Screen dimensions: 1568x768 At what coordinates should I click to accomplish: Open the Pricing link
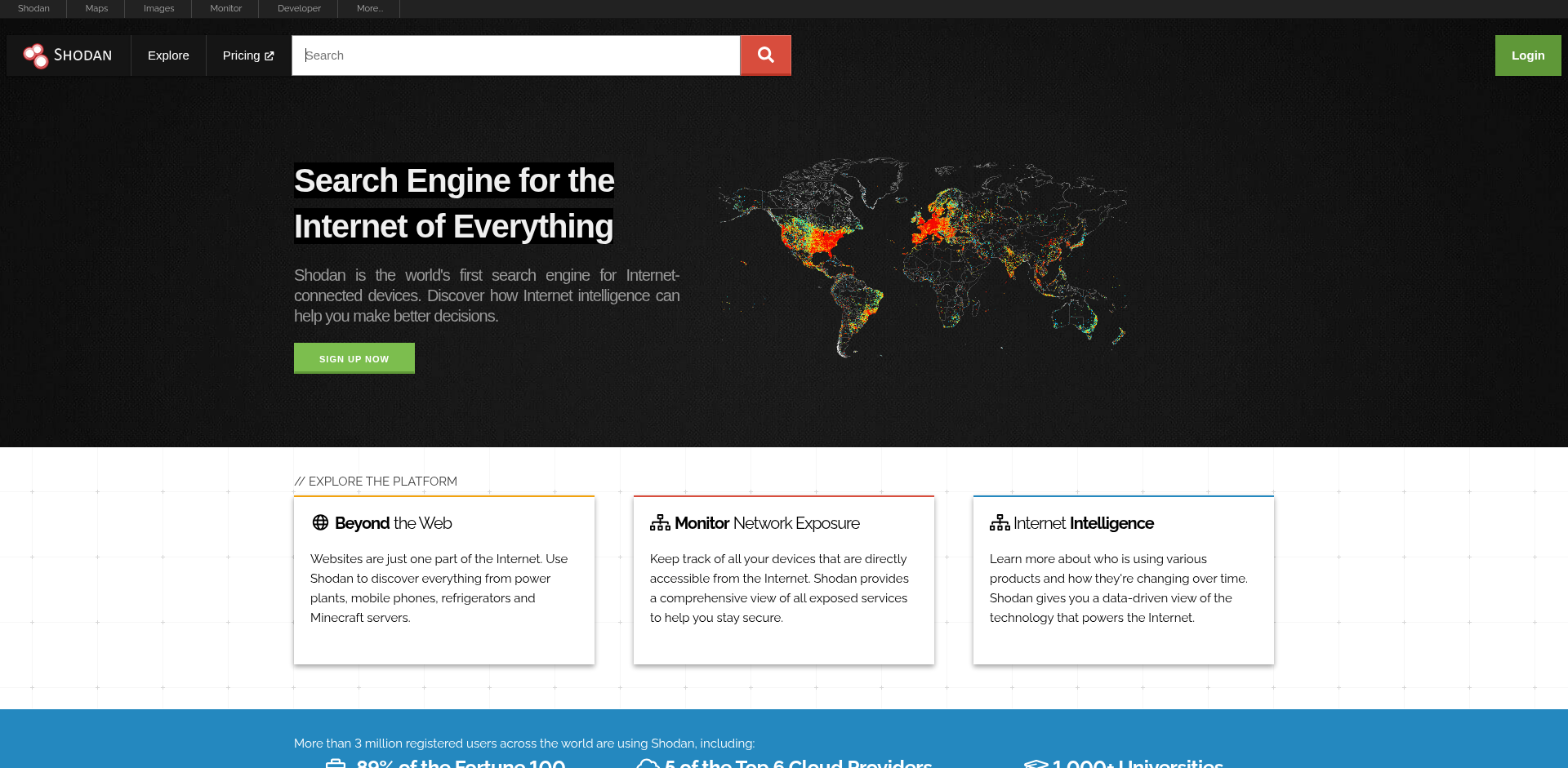[x=248, y=55]
